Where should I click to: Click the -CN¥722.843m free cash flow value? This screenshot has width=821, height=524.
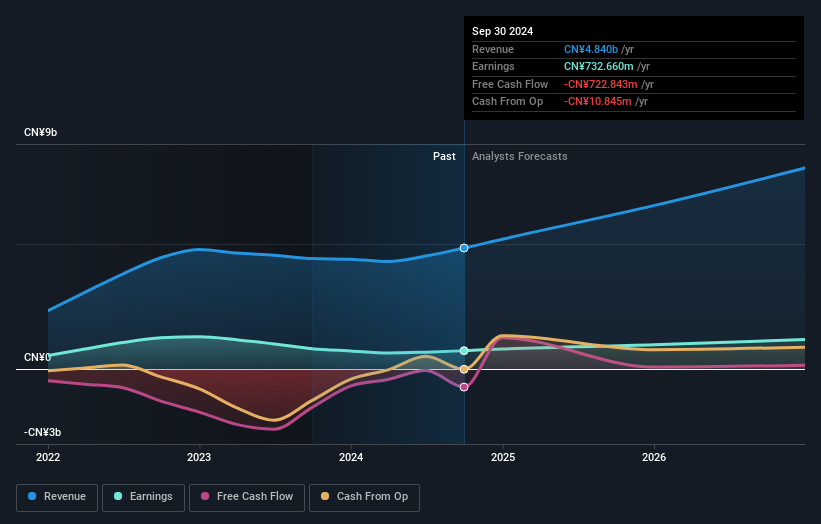click(x=601, y=84)
